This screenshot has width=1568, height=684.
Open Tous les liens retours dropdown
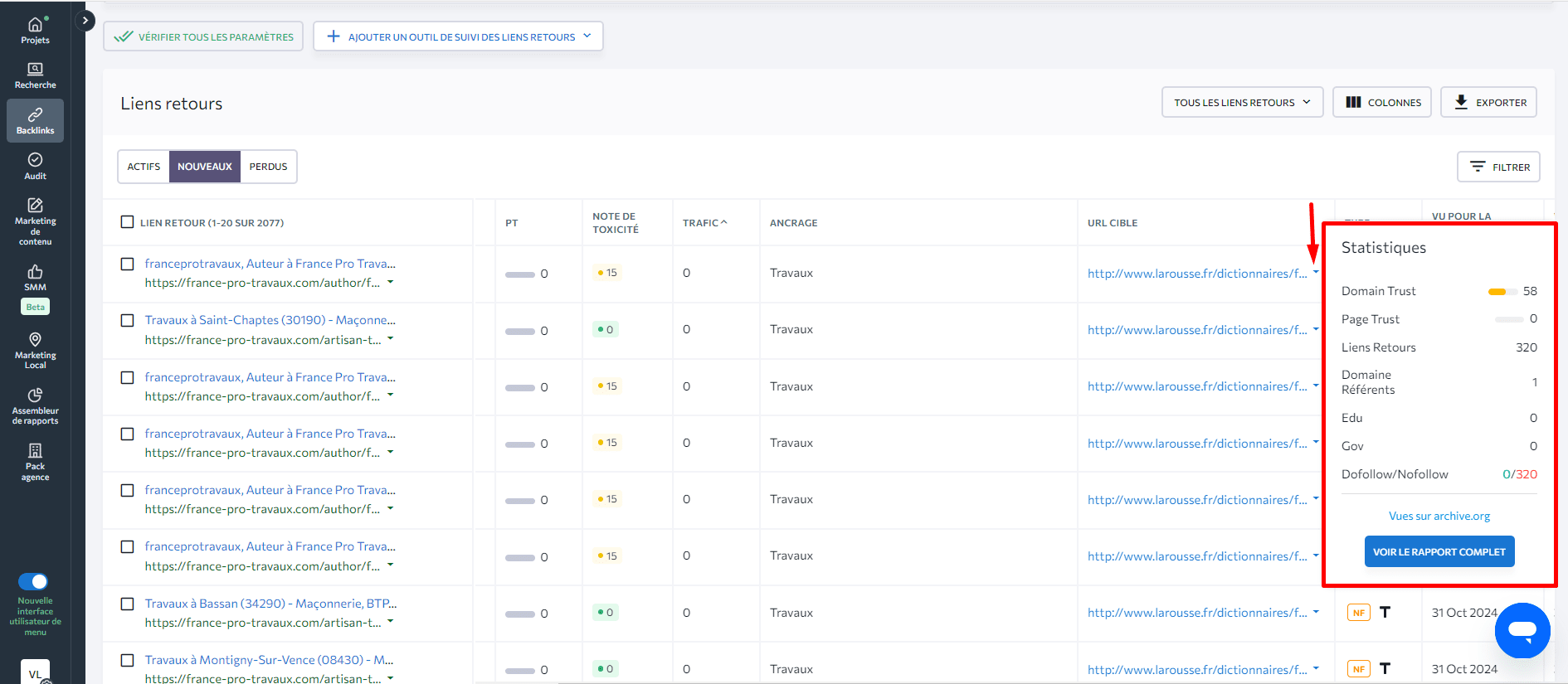(x=1242, y=102)
